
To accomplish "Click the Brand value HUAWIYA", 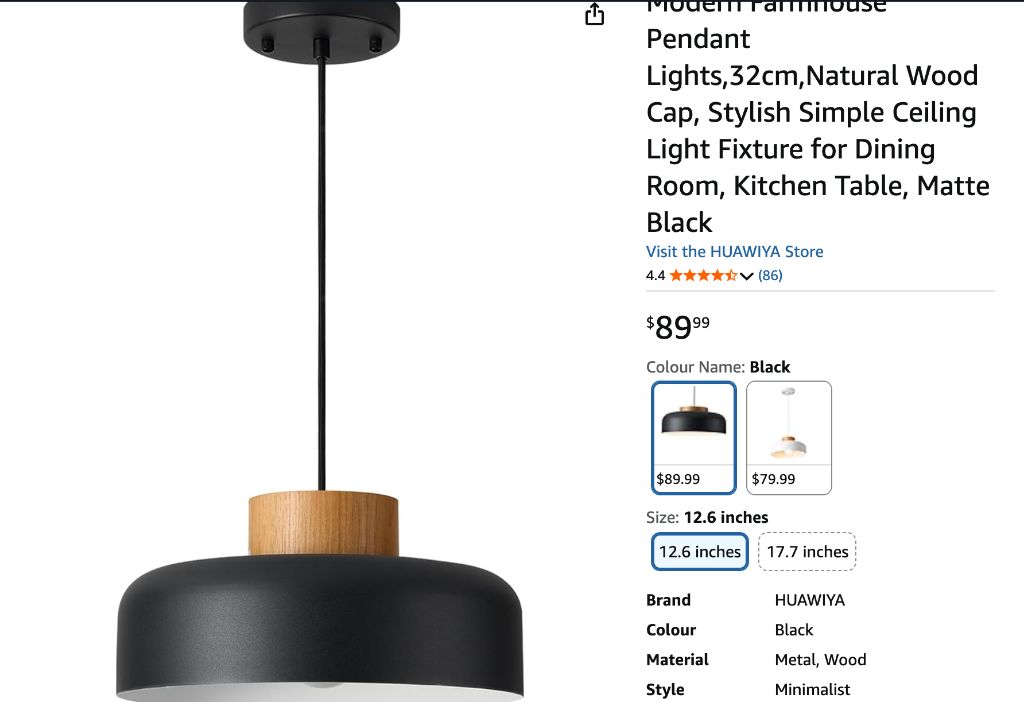I will pos(810,600).
